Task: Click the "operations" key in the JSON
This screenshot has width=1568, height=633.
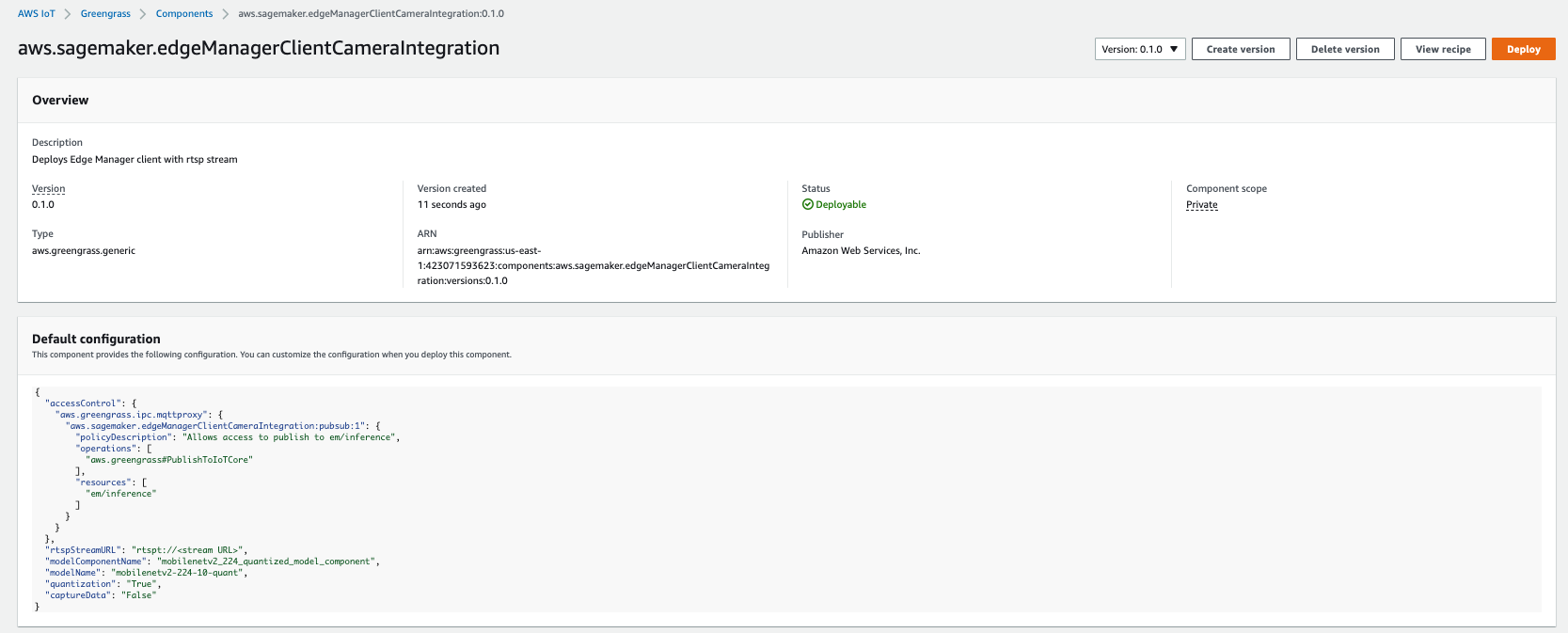Action: [108, 449]
